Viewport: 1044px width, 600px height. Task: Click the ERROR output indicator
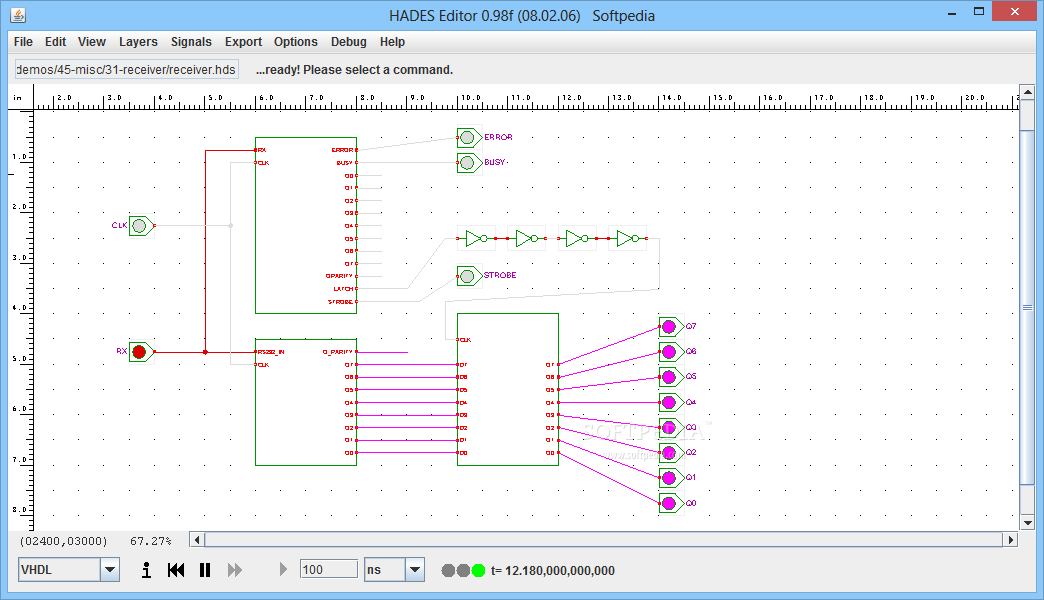coord(469,138)
